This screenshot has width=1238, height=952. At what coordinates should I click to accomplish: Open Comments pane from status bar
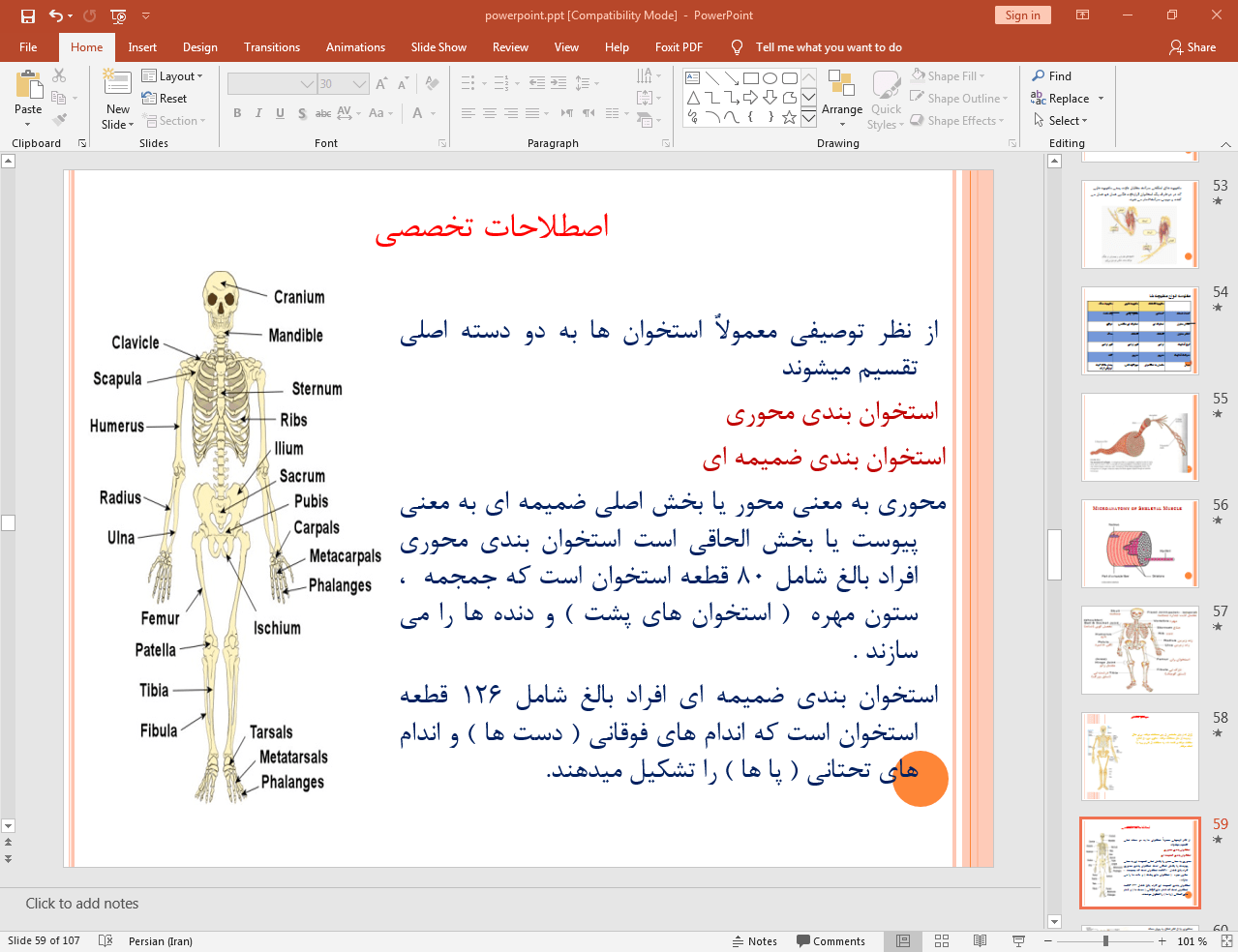click(x=830, y=941)
